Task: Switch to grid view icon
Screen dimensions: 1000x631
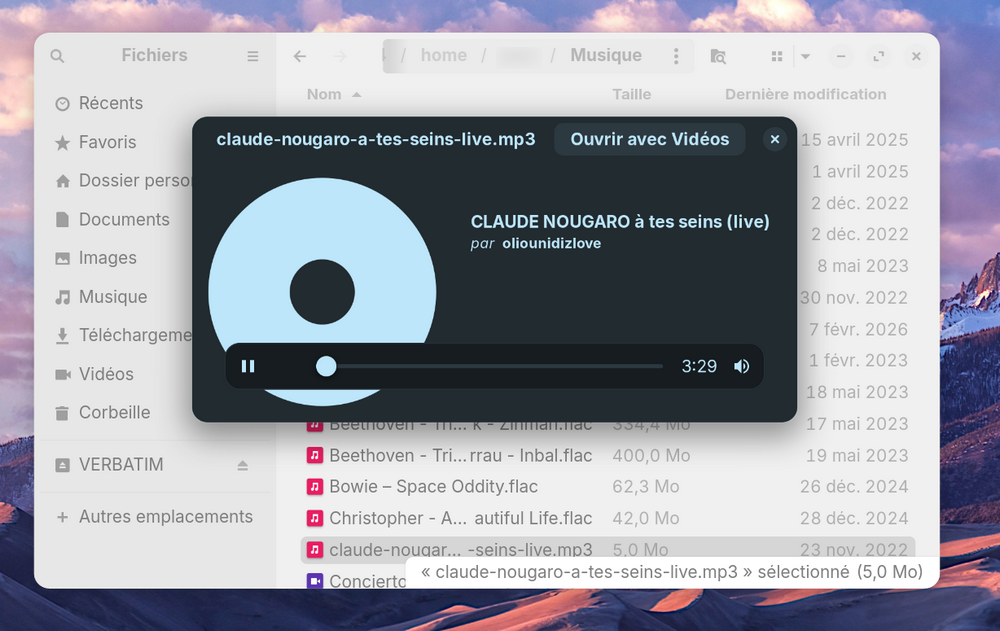Action: tap(777, 56)
